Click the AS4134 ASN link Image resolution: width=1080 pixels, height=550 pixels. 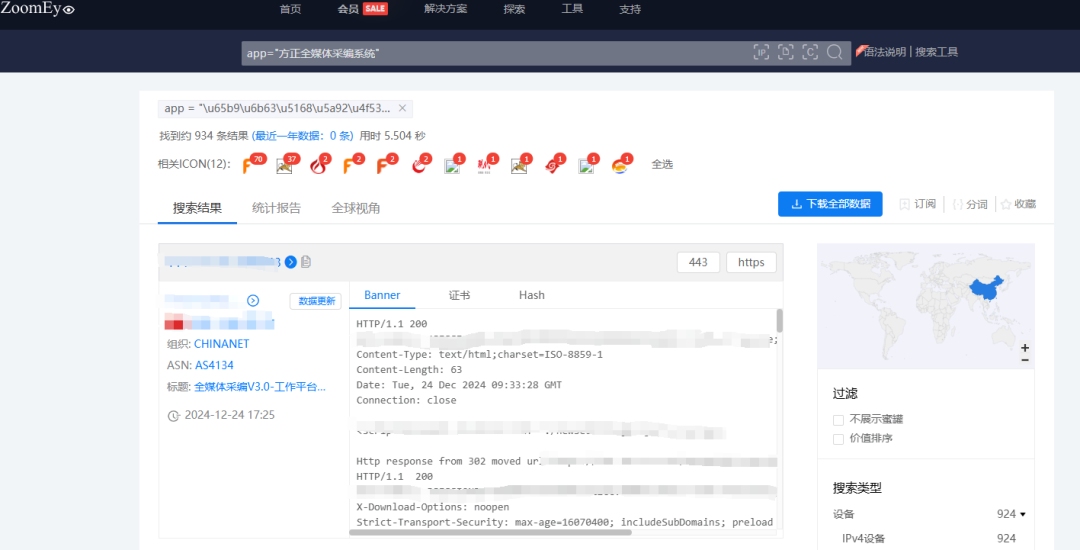coord(214,365)
